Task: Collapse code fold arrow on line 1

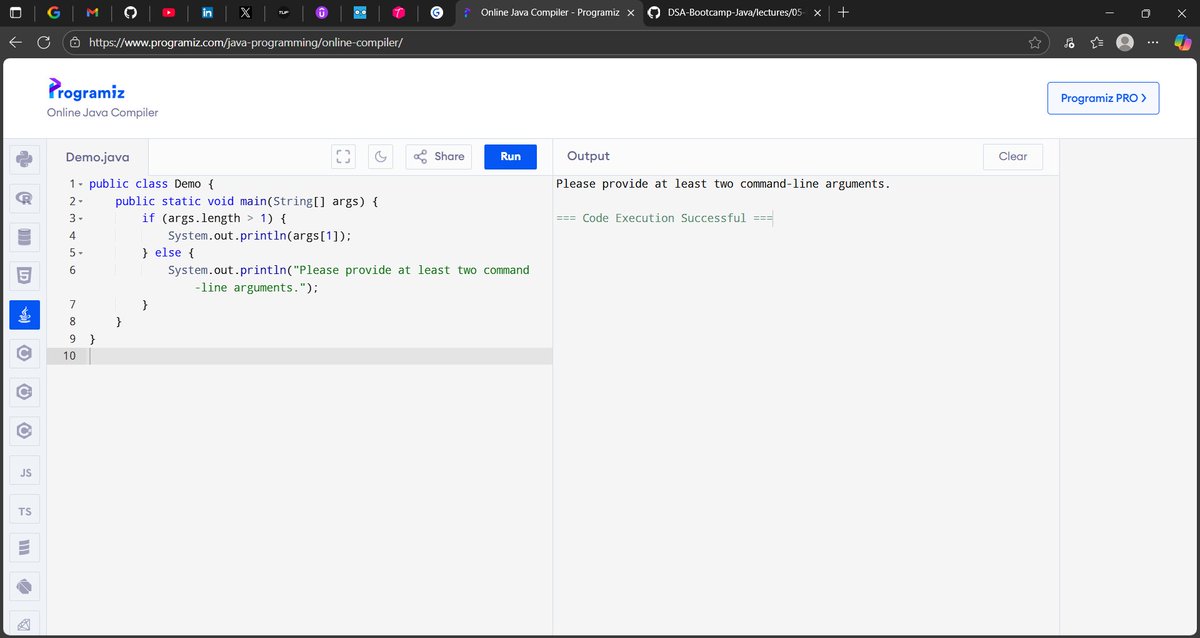Action: pyautogui.click(x=80, y=185)
